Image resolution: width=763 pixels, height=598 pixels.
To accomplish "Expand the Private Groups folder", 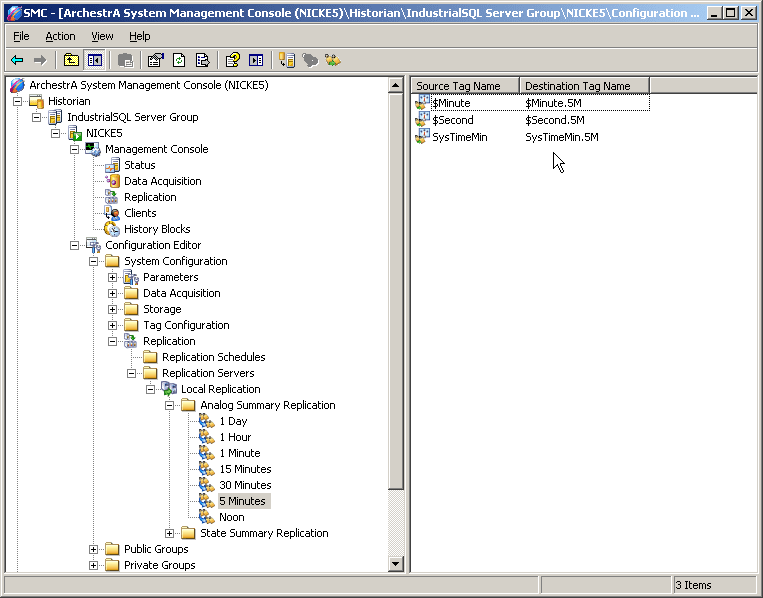I will [93, 565].
